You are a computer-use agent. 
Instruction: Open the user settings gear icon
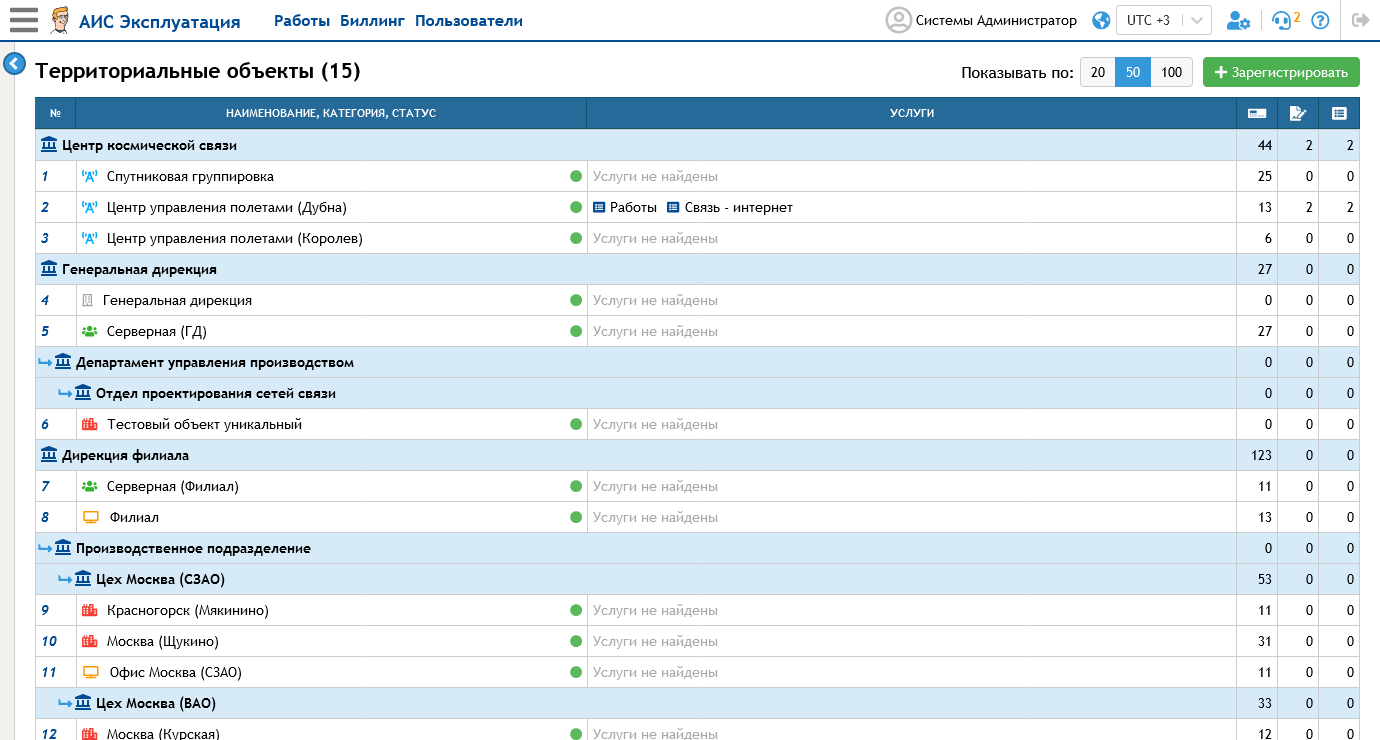1238,20
